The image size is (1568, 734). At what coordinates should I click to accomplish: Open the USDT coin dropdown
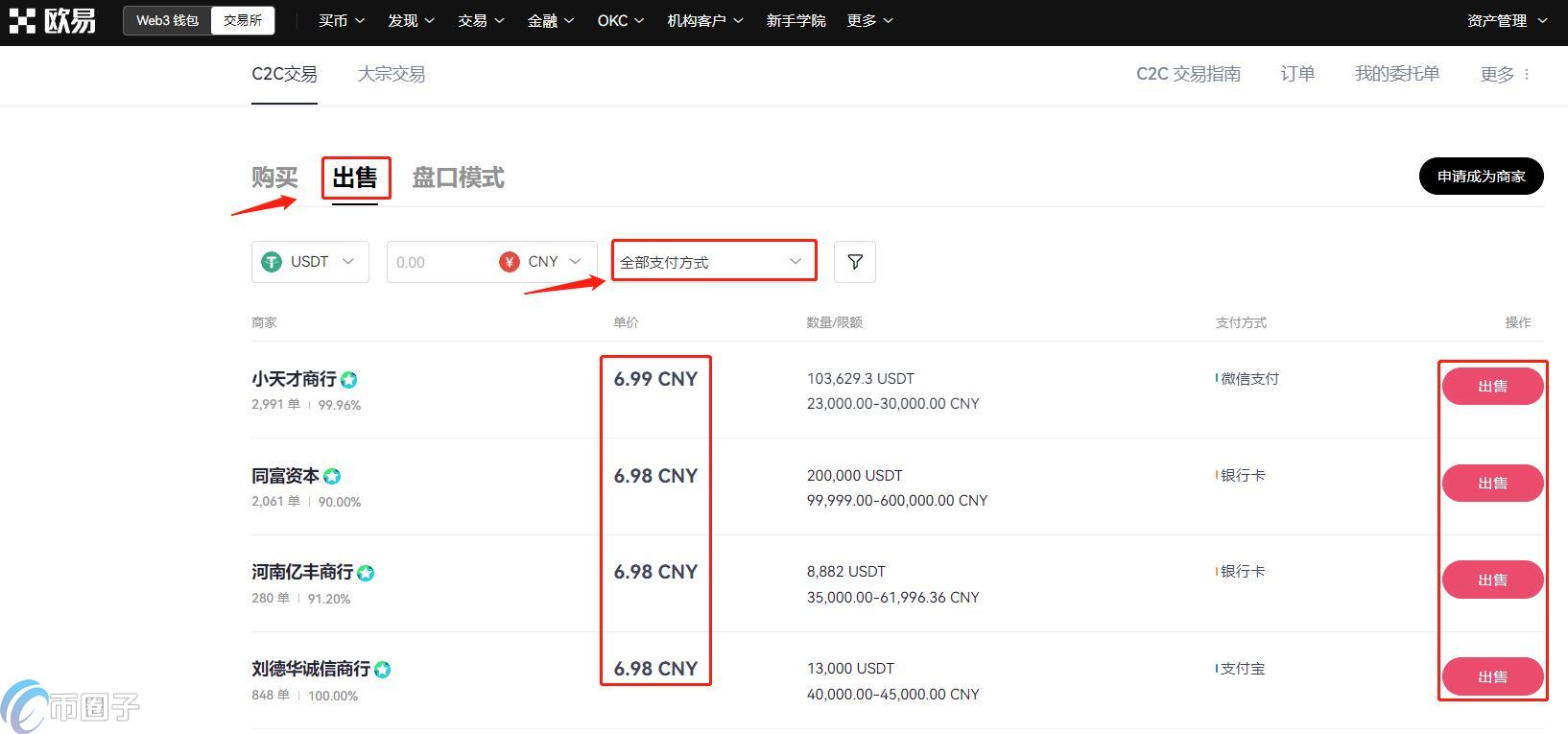(x=310, y=262)
